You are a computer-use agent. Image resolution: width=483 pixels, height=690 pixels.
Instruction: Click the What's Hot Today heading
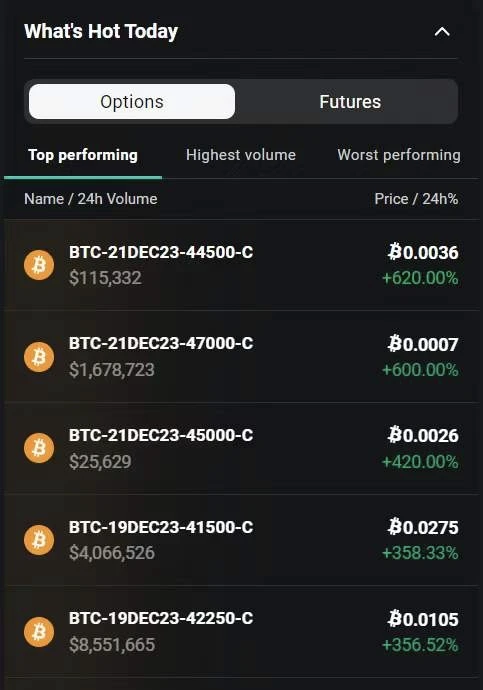(101, 31)
